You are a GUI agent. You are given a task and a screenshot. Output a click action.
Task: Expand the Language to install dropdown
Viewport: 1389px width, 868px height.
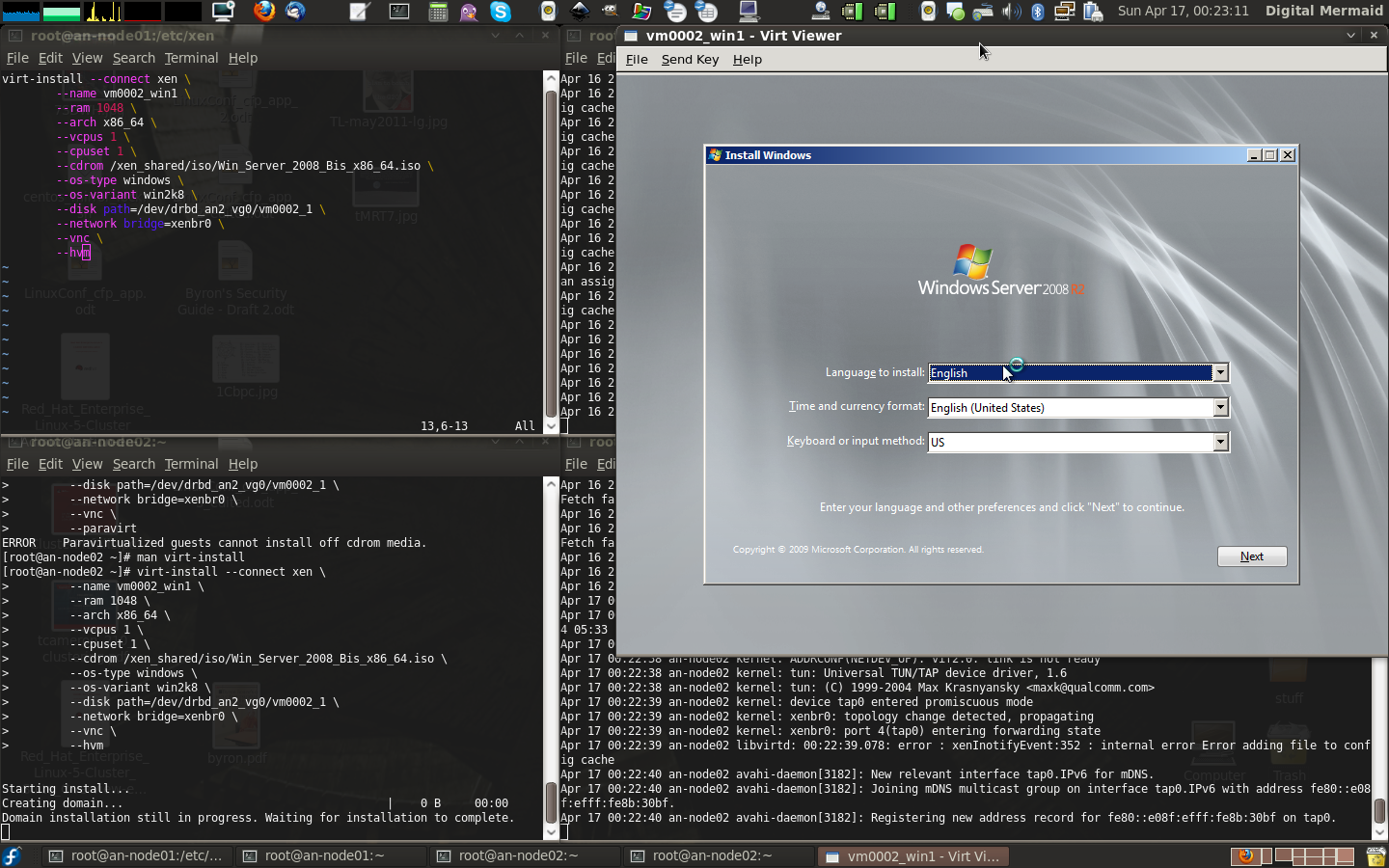[1220, 372]
